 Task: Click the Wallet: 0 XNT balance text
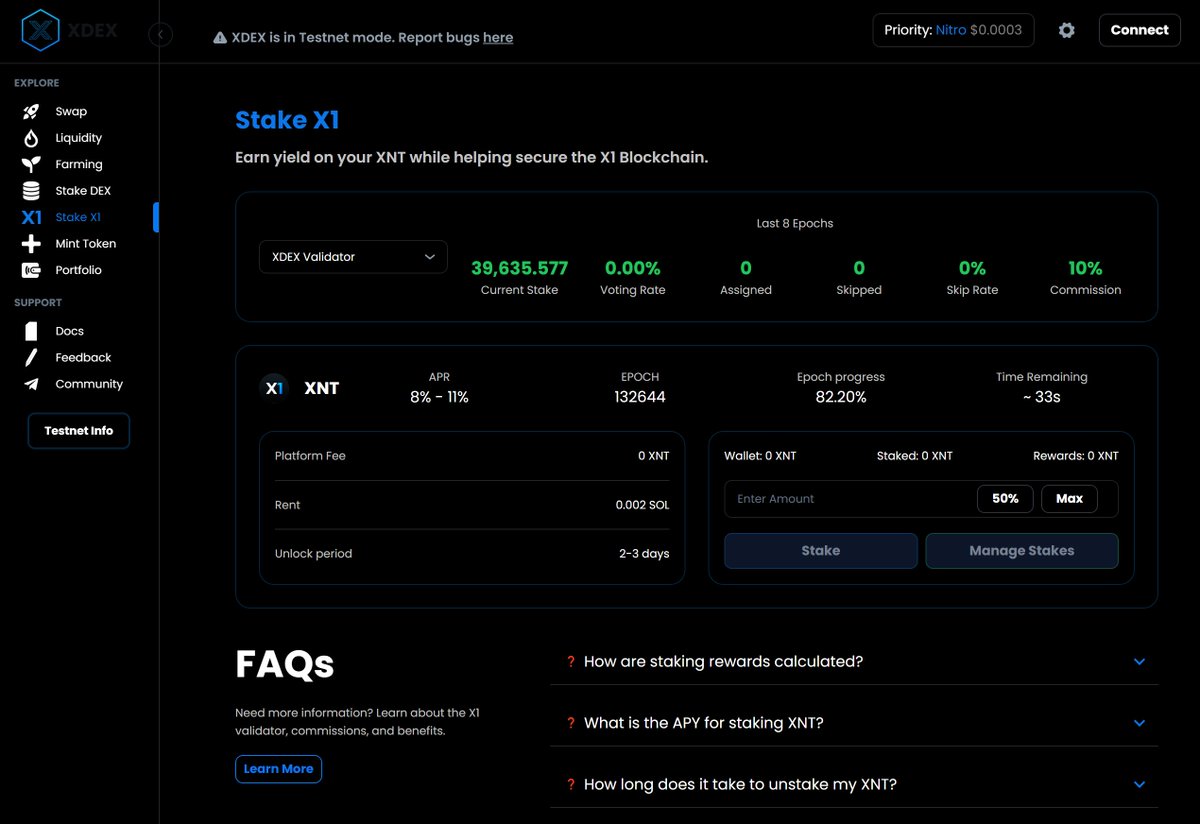[x=760, y=456]
